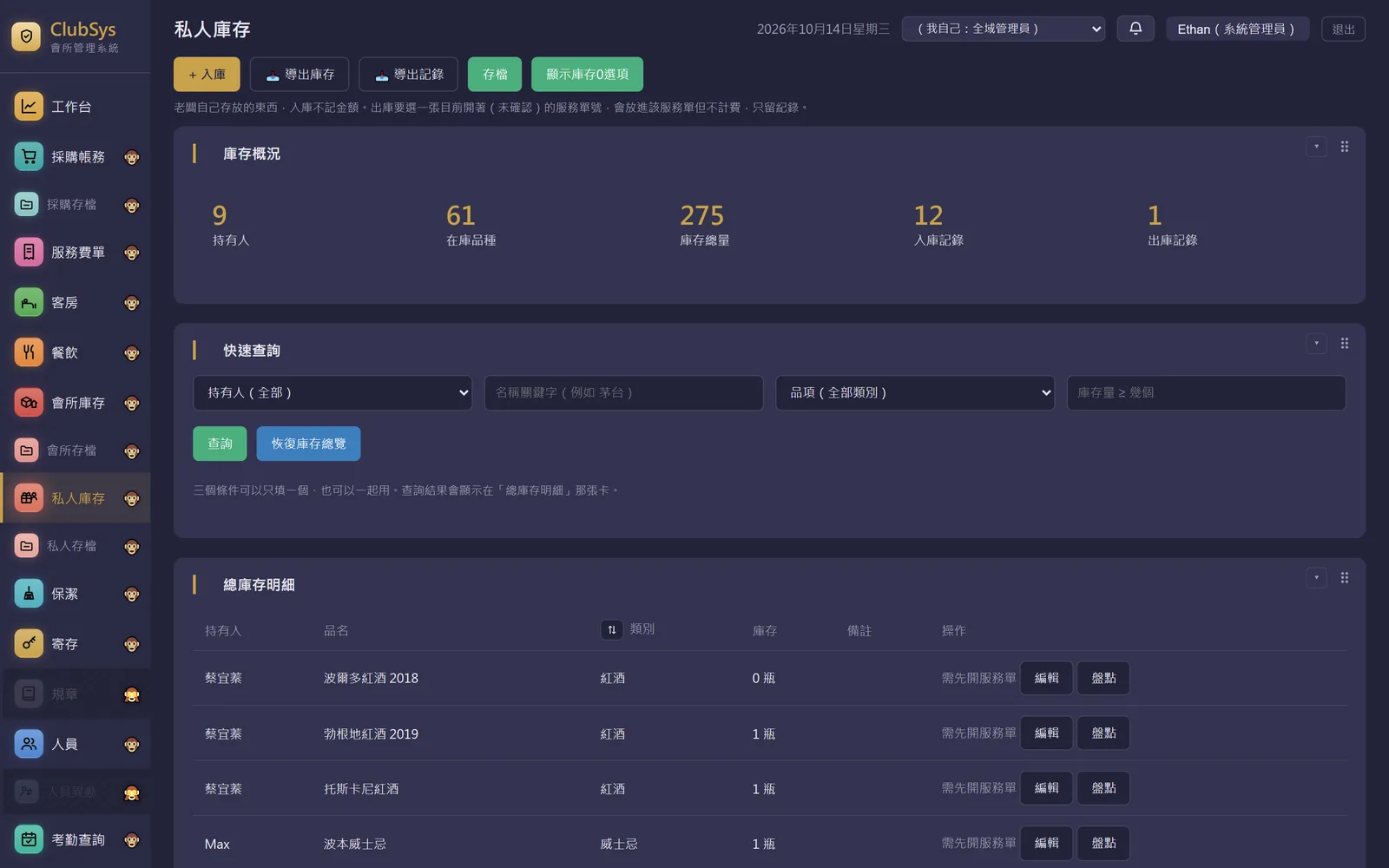Click the 退出 logout button
Screen dimensions: 1389x868
(x=1343, y=29)
